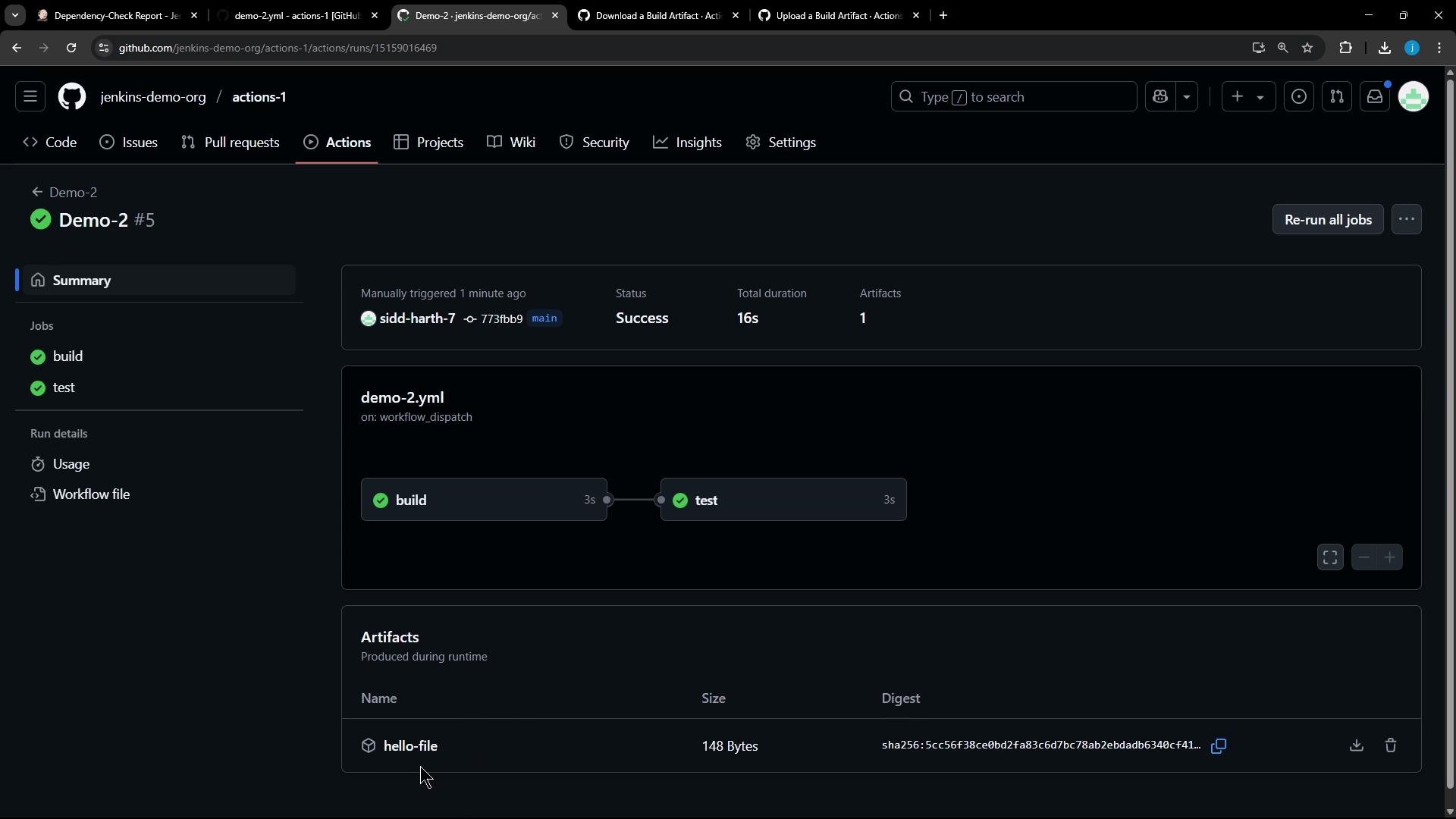View site information icon in address bar
Viewport: 1456px width, 819px height.
click(105, 48)
